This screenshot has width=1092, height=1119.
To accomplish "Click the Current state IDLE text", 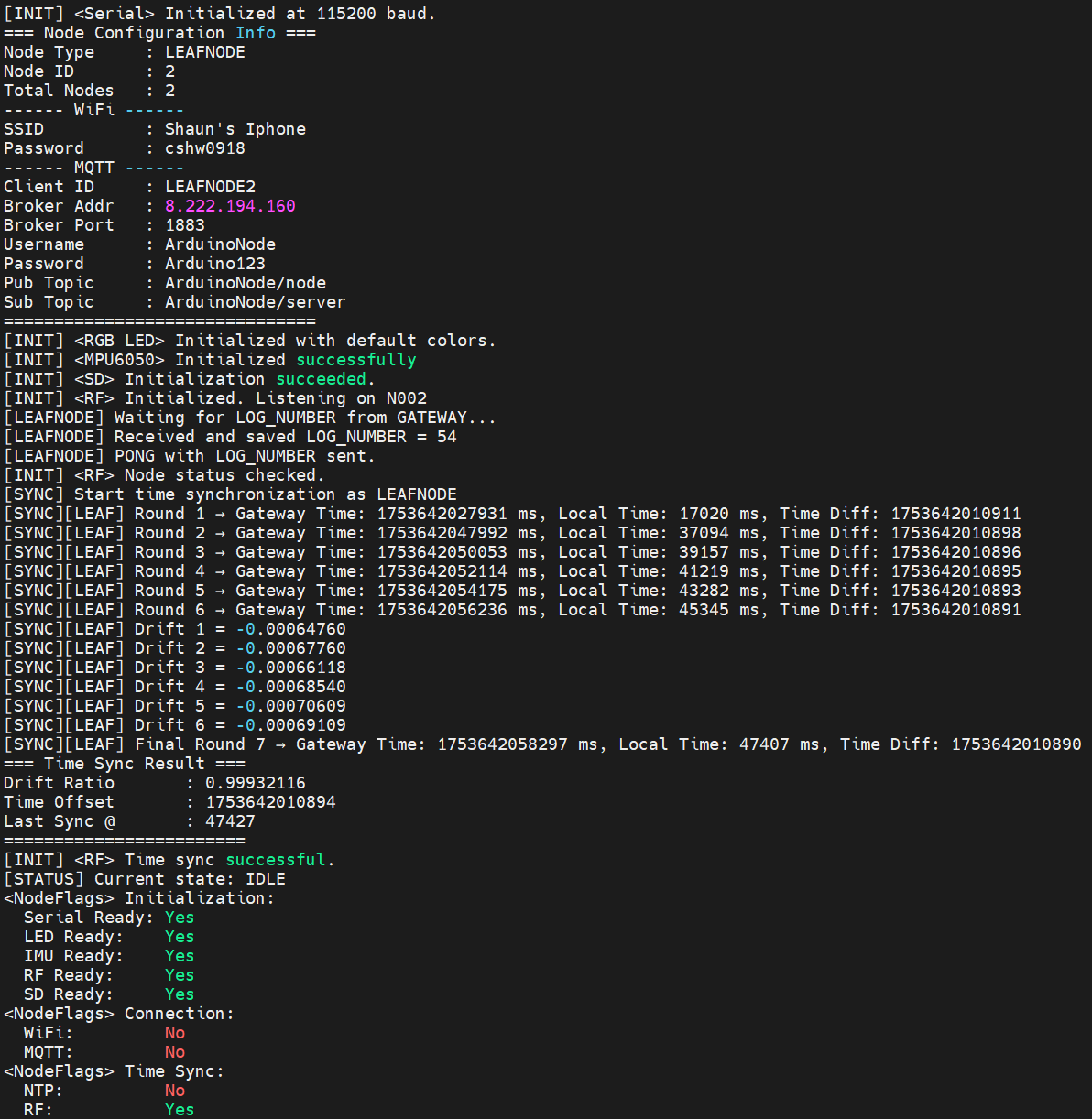I will pyautogui.click(x=265, y=879).
